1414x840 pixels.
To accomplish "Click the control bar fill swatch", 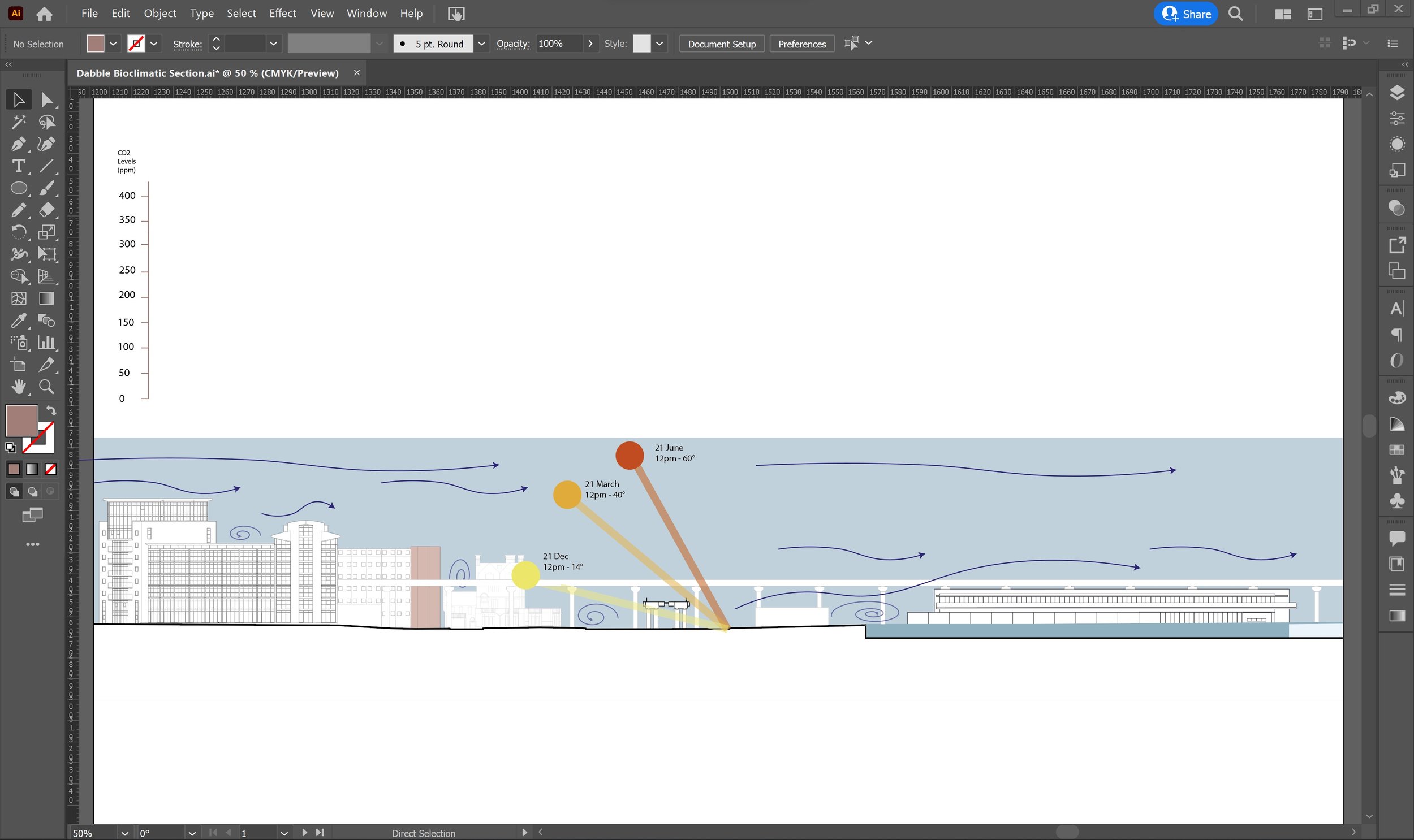I will (95, 44).
